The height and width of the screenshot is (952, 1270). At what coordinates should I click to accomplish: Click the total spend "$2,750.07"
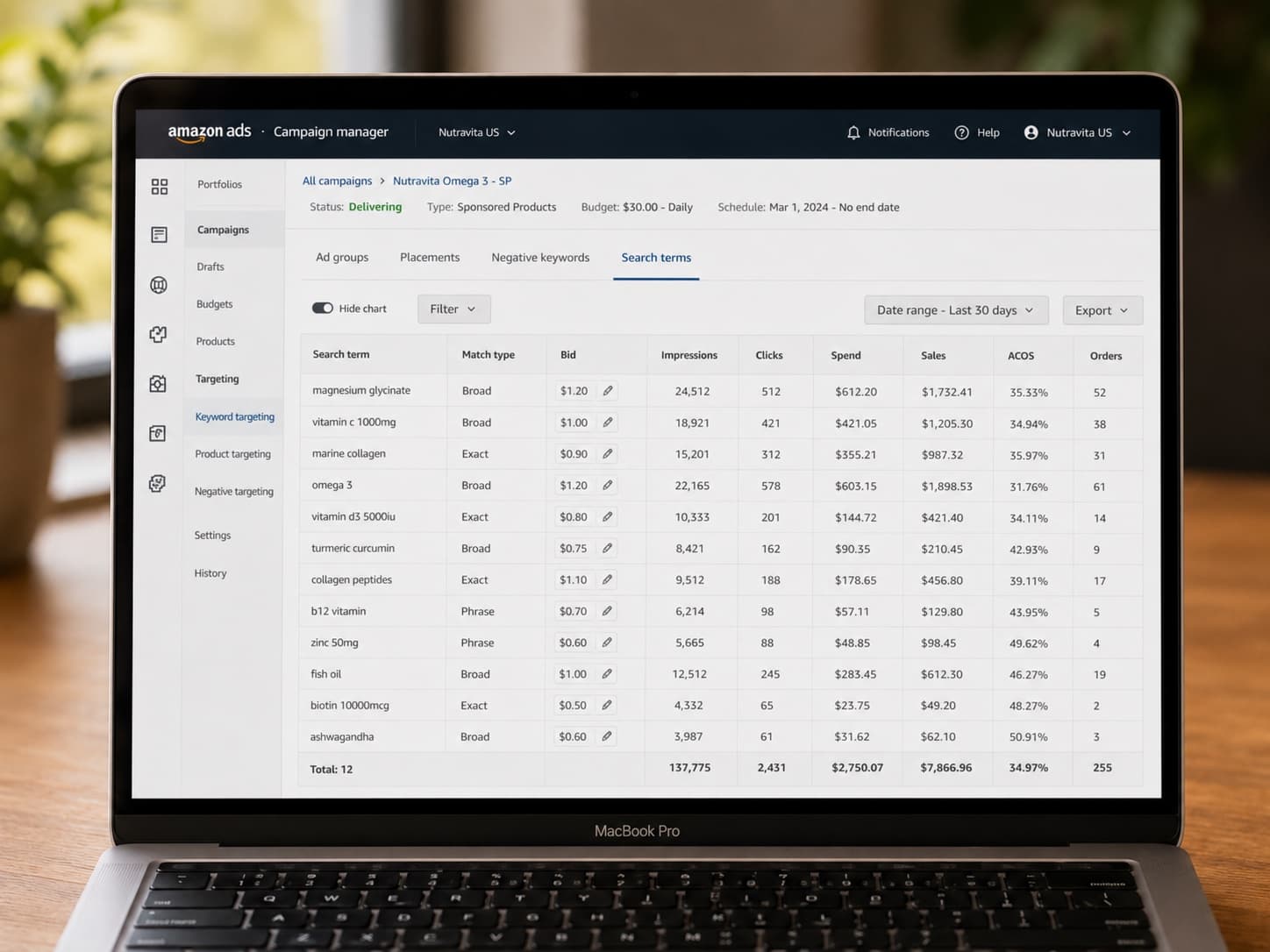pos(858,768)
